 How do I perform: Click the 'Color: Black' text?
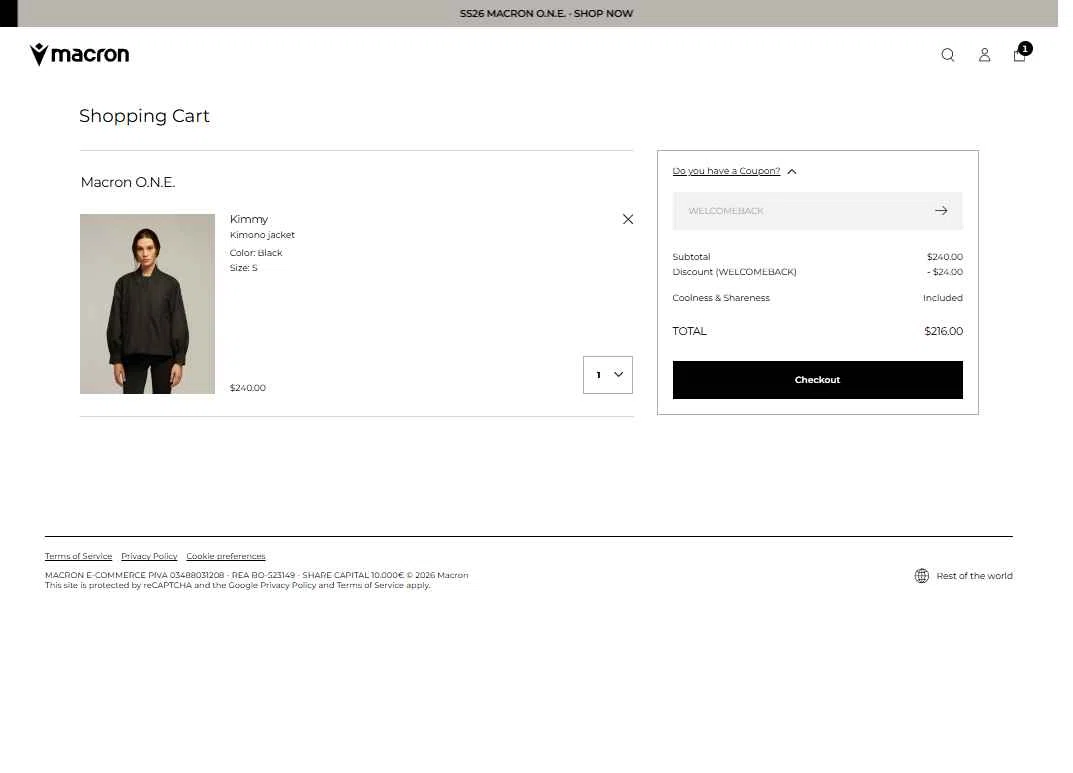pyautogui.click(x=256, y=252)
